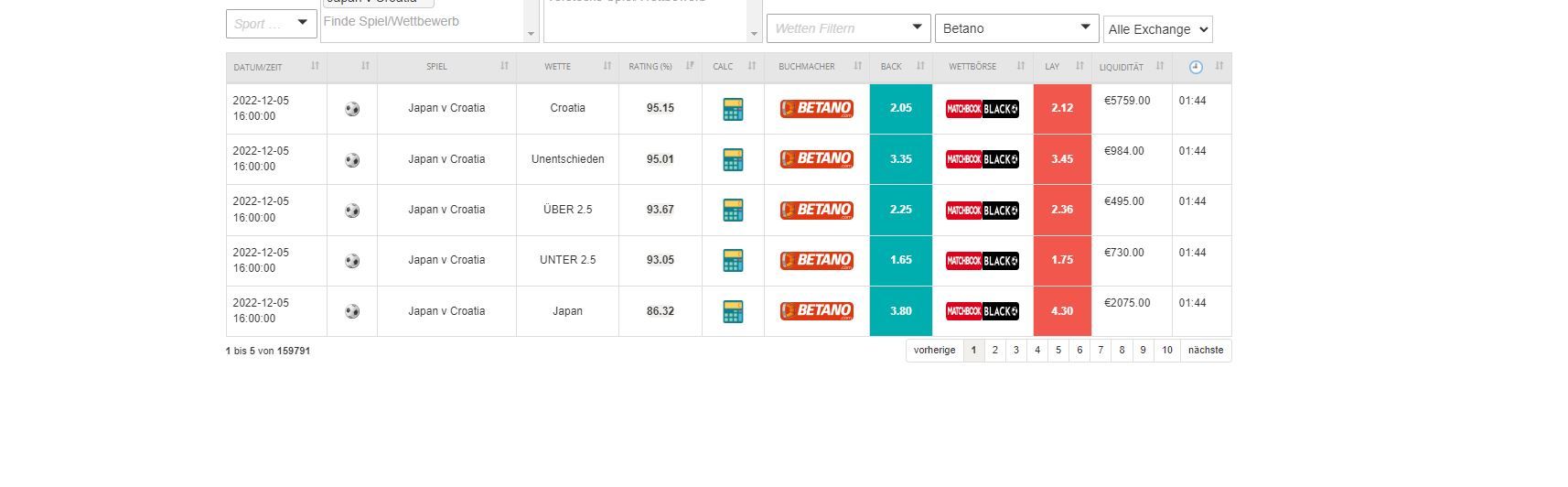Screen dimensions: 1568x487
Task: Open the Sport filter dropdown
Action: coord(272,24)
